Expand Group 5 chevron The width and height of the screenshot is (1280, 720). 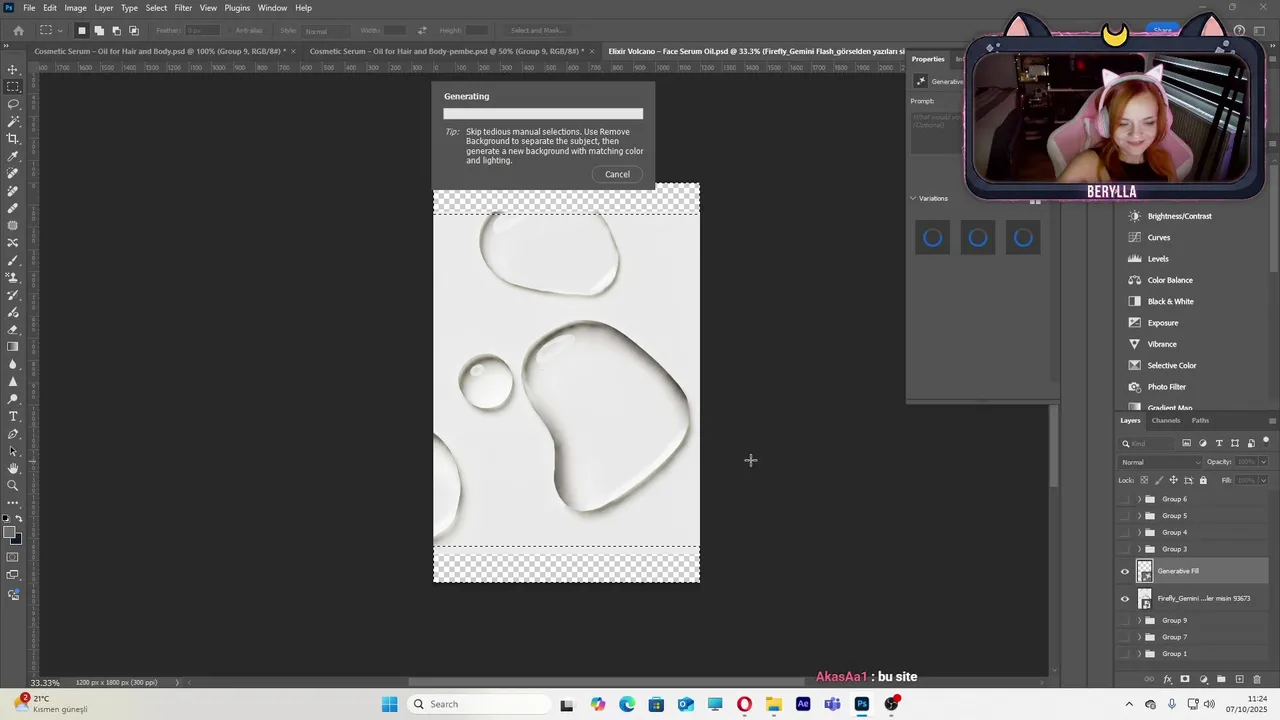tap(1139, 516)
